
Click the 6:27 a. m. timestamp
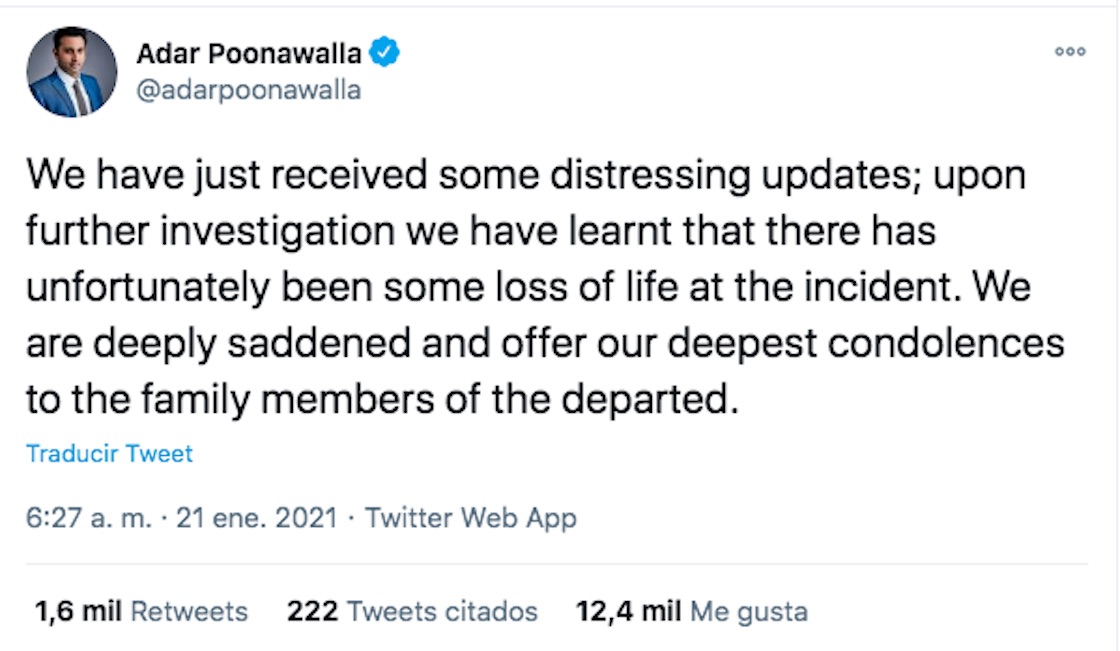click(90, 518)
